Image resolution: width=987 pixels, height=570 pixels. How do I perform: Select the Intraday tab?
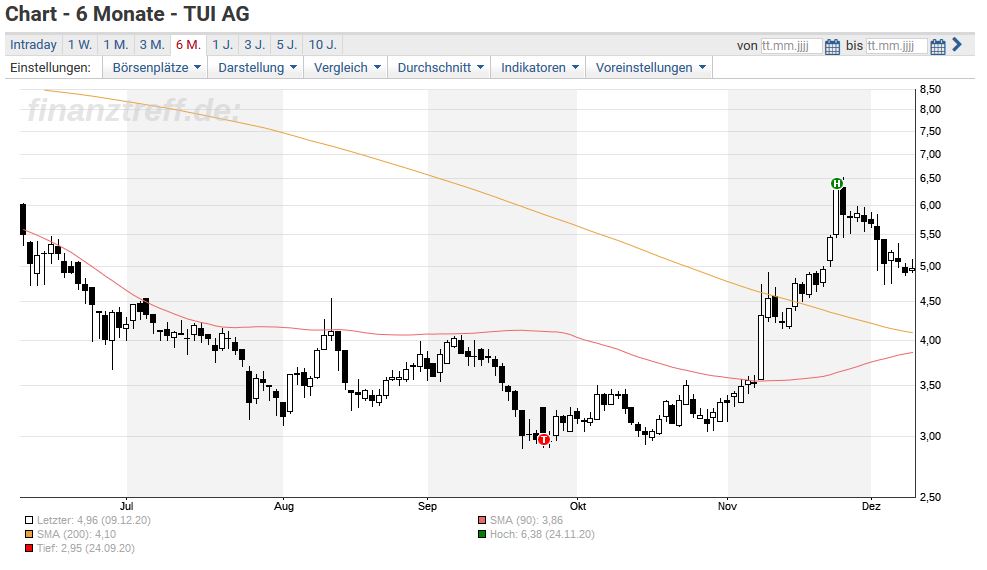point(33,45)
